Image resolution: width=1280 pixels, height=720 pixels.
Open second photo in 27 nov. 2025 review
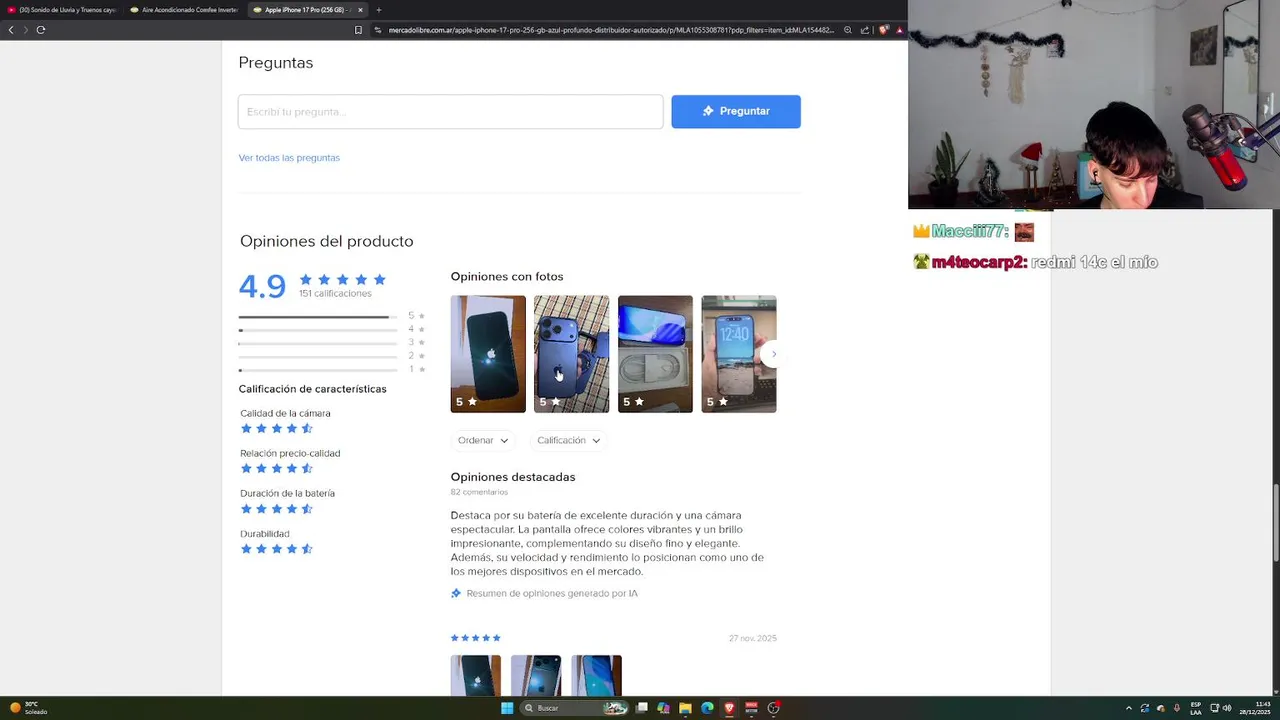pos(536,675)
